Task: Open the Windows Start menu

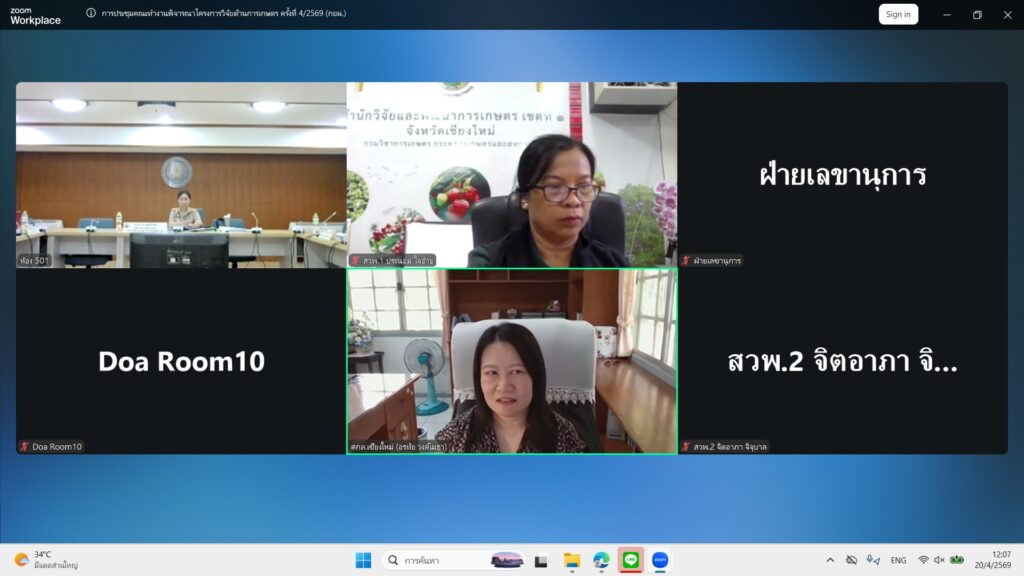Action: tap(363, 560)
